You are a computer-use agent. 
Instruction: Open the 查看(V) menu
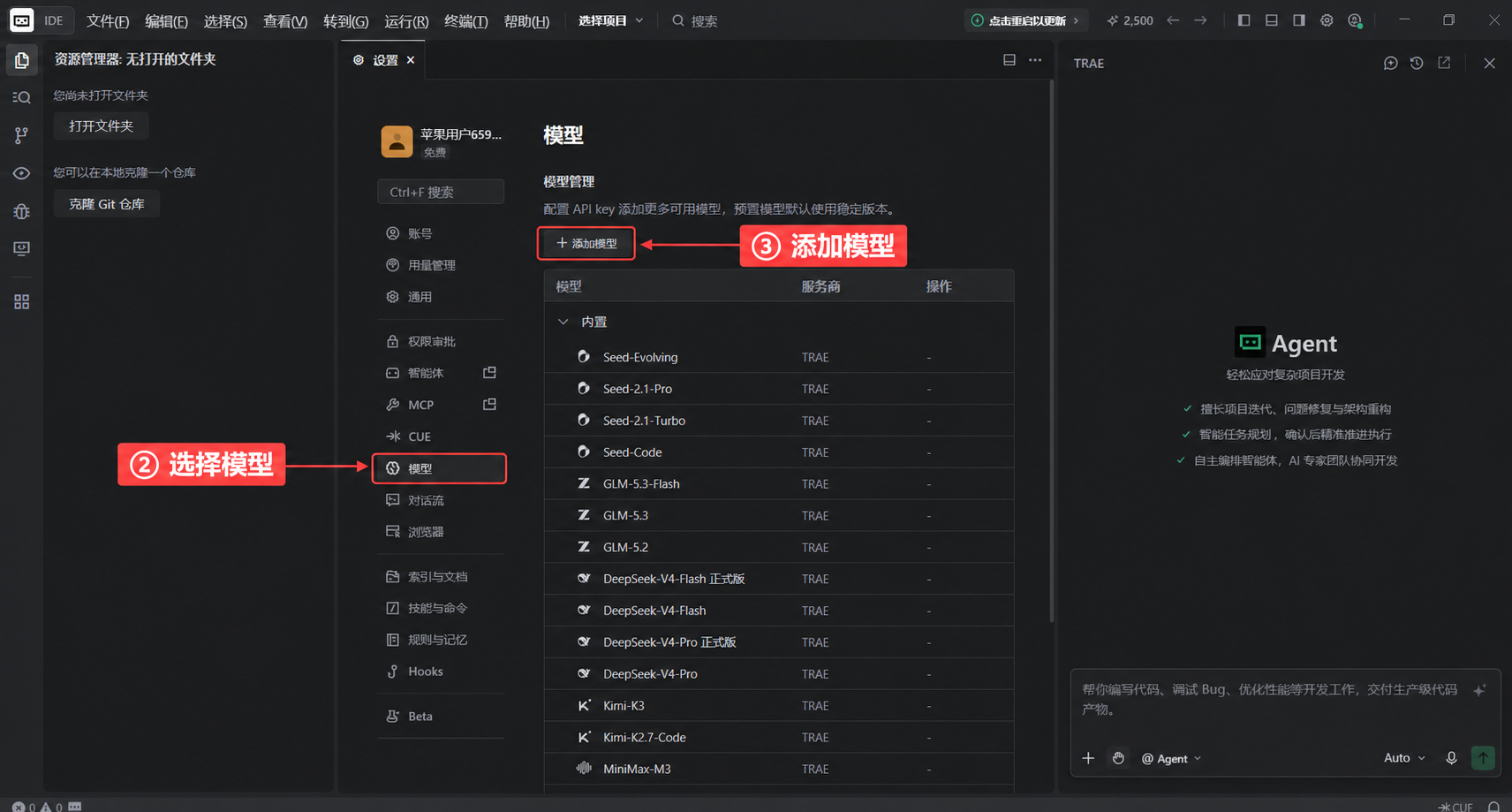[285, 21]
